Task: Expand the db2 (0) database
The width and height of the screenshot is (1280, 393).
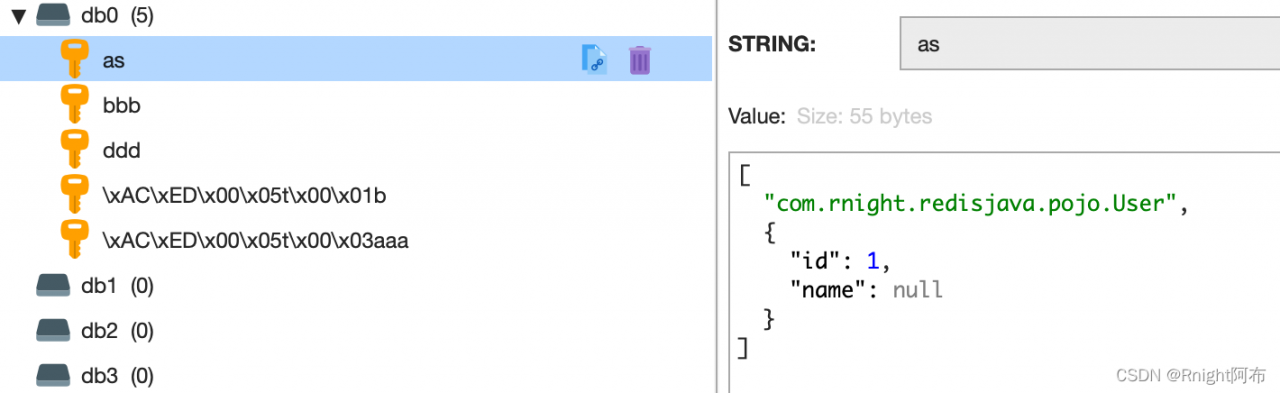Action: [x=117, y=331]
